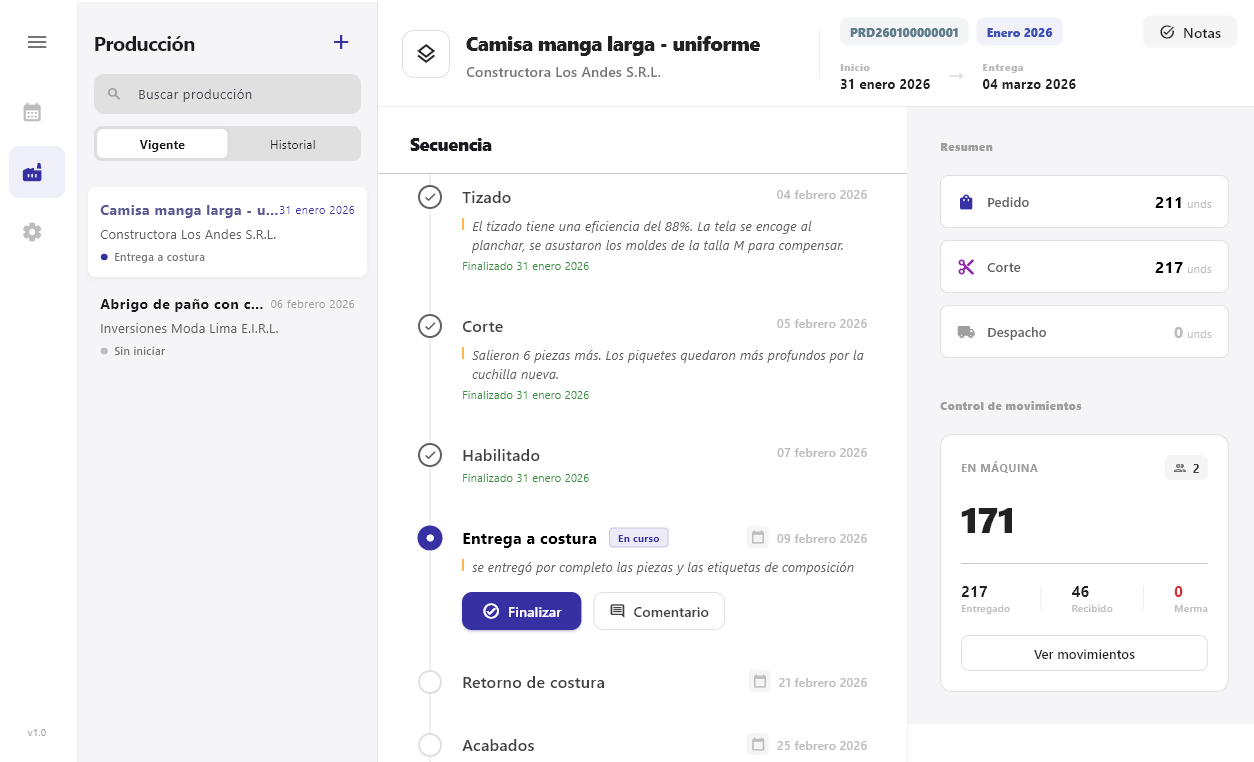Select the Vigente tab
The height and width of the screenshot is (762, 1254).
[162, 144]
